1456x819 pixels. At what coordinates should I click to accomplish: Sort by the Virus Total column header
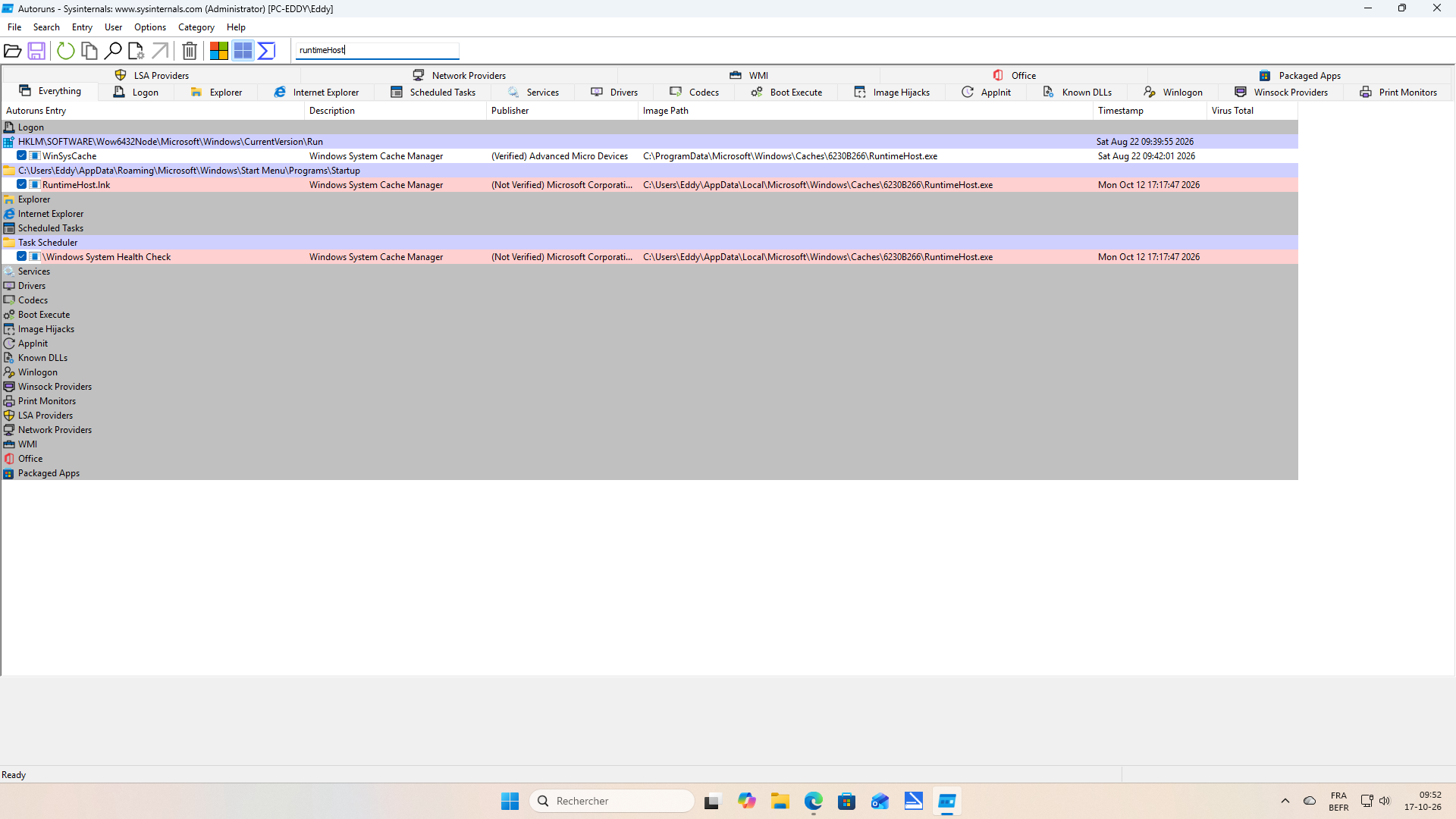pos(1252,111)
